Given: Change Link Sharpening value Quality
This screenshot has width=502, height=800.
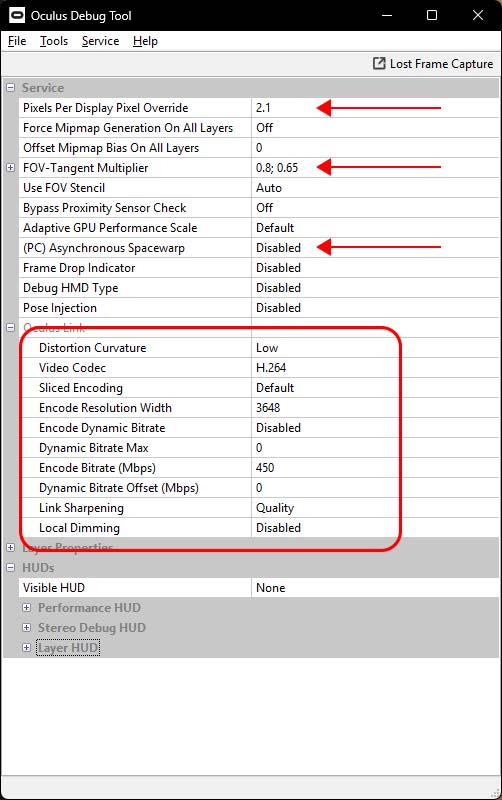Looking at the screenshot, I should 375,508.
